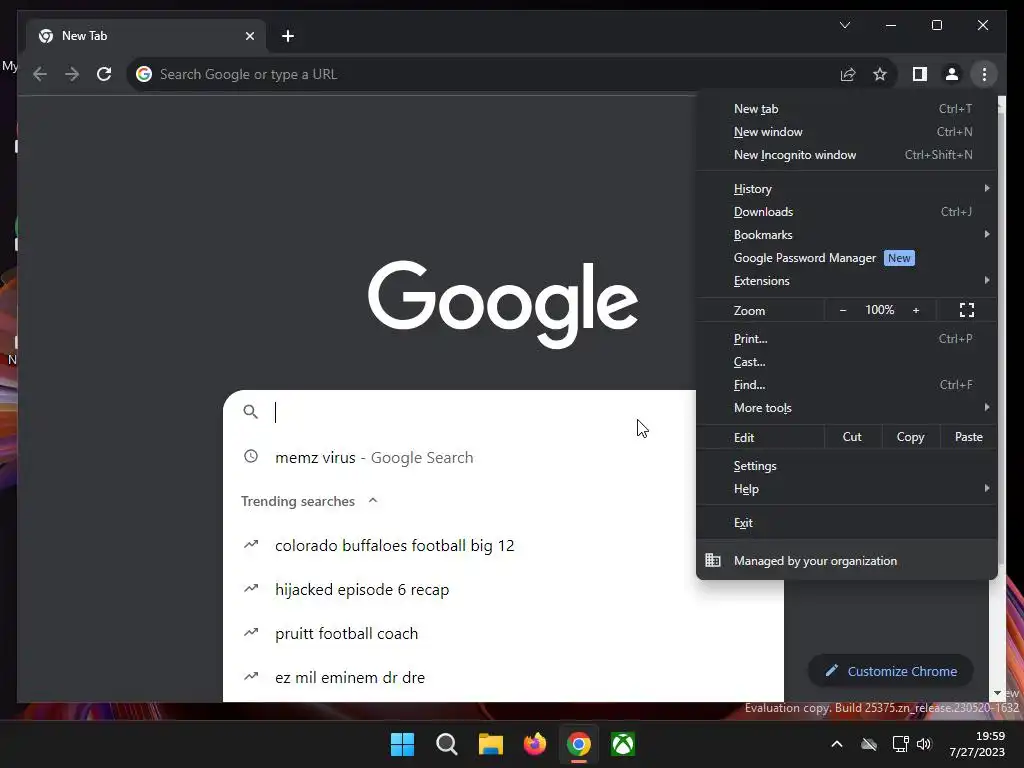This screenshot has height=768, width=1024.
Task: Open Settings from the menu
Action: tap(847, 466)
